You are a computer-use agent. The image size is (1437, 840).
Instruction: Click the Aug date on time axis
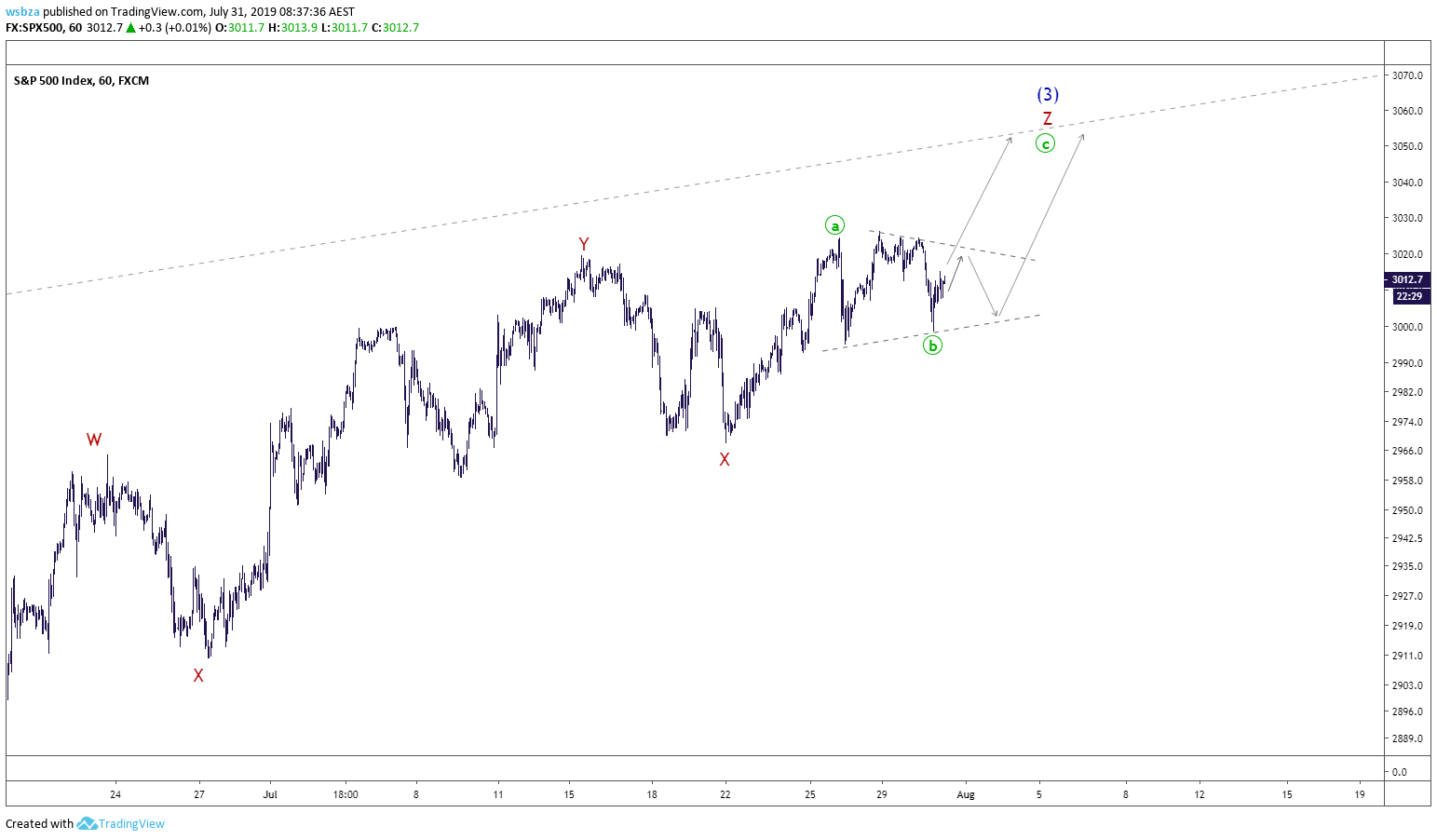coord(966,794)
